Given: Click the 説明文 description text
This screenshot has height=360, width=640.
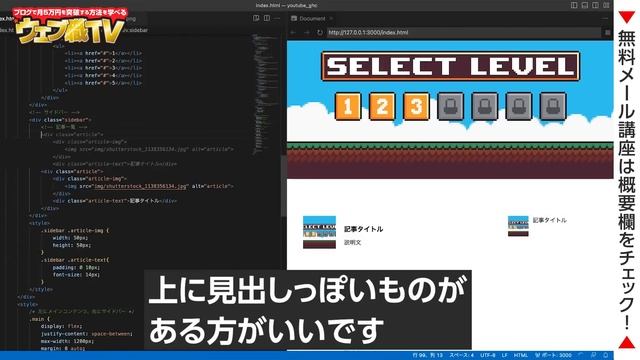Looking at the screenshot, I should [x=352, y=242].
